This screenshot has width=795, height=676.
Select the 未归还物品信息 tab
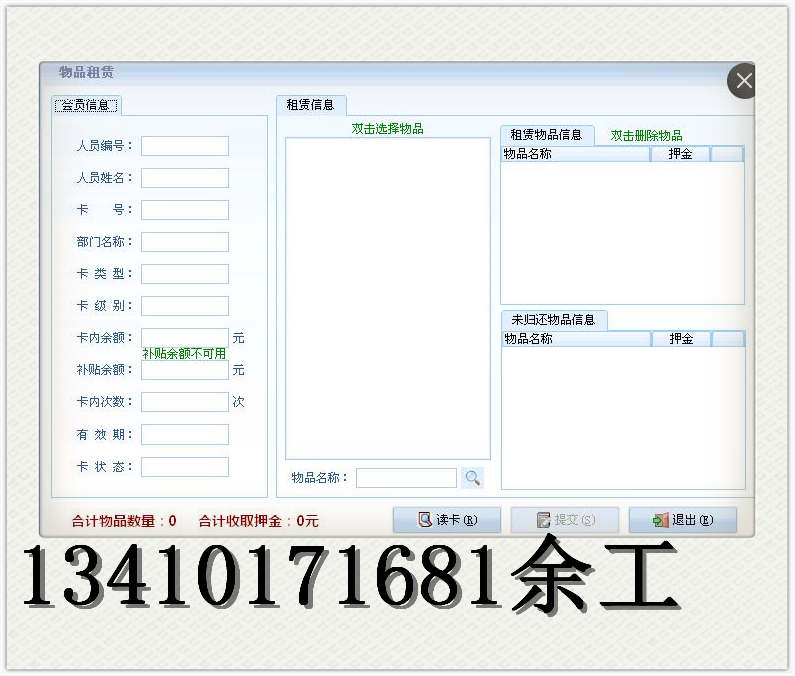click(553, 320)
